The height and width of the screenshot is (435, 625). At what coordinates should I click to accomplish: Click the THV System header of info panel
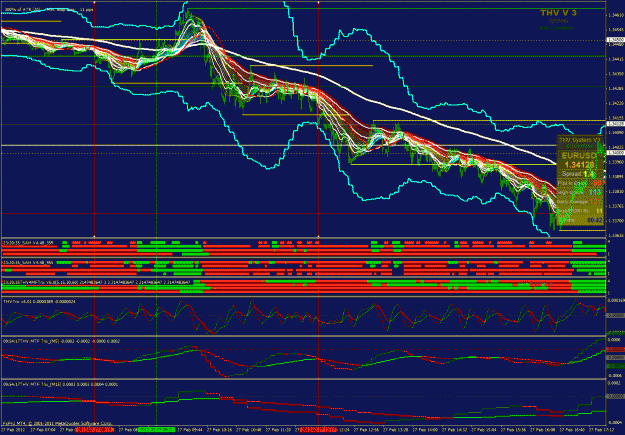pyautogui.click(x=580, y=140)
